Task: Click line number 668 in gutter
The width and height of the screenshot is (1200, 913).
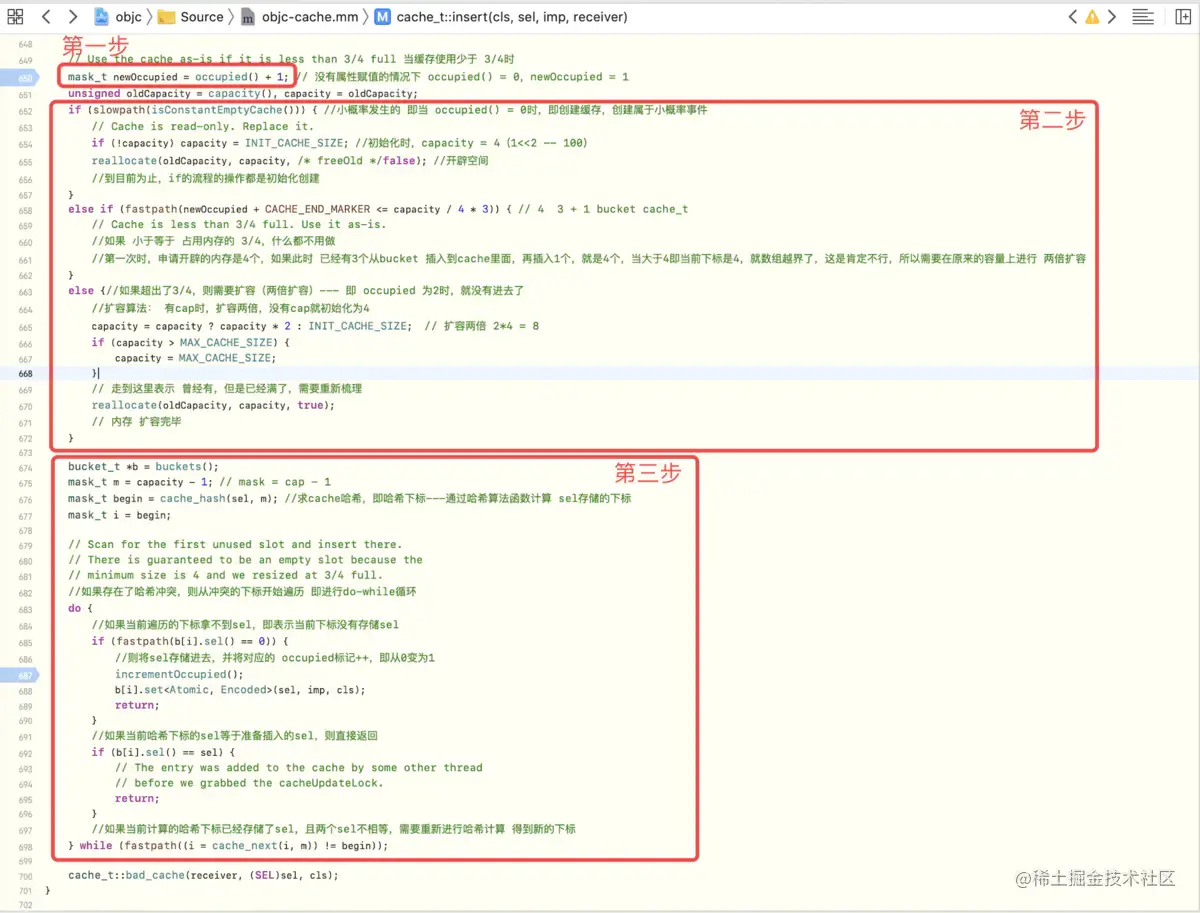Action: click(25, 373)
